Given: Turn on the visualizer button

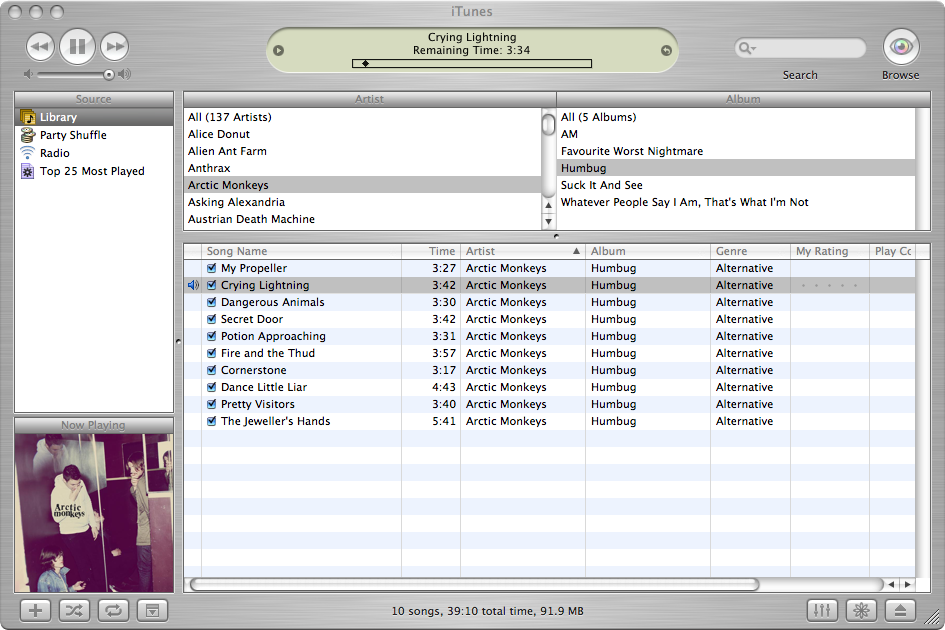Looking at the screenshot, I should click(861, 611).
